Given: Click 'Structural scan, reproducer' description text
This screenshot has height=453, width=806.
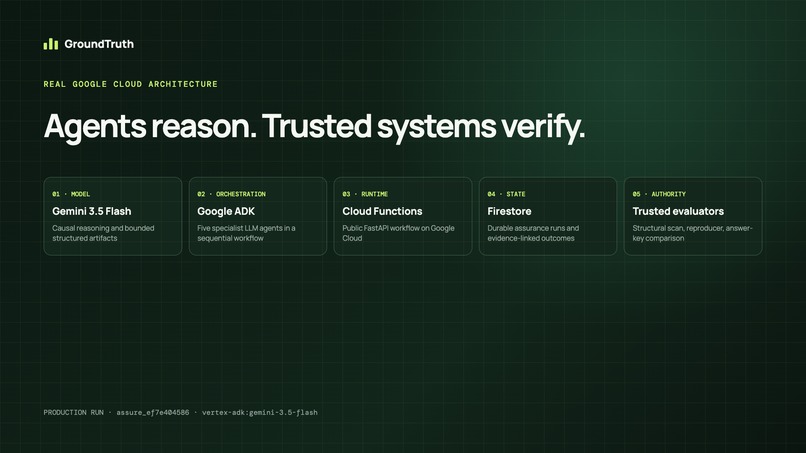Looking at the screenshot, I should [x=692, y=233].
